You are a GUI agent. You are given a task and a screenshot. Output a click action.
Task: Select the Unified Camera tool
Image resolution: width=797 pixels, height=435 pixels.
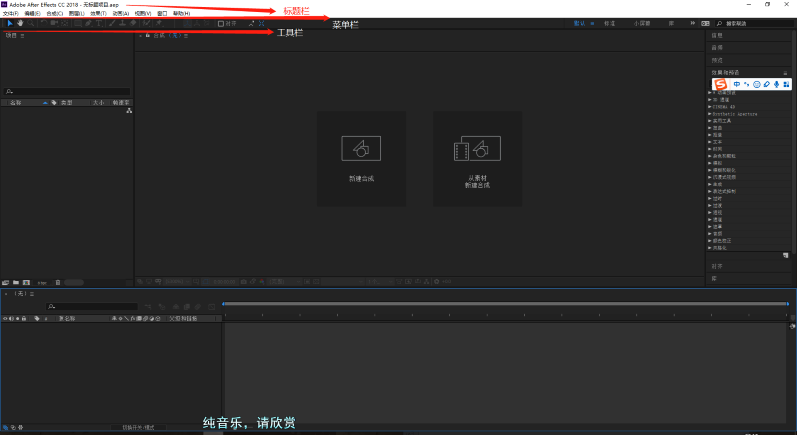54,23
